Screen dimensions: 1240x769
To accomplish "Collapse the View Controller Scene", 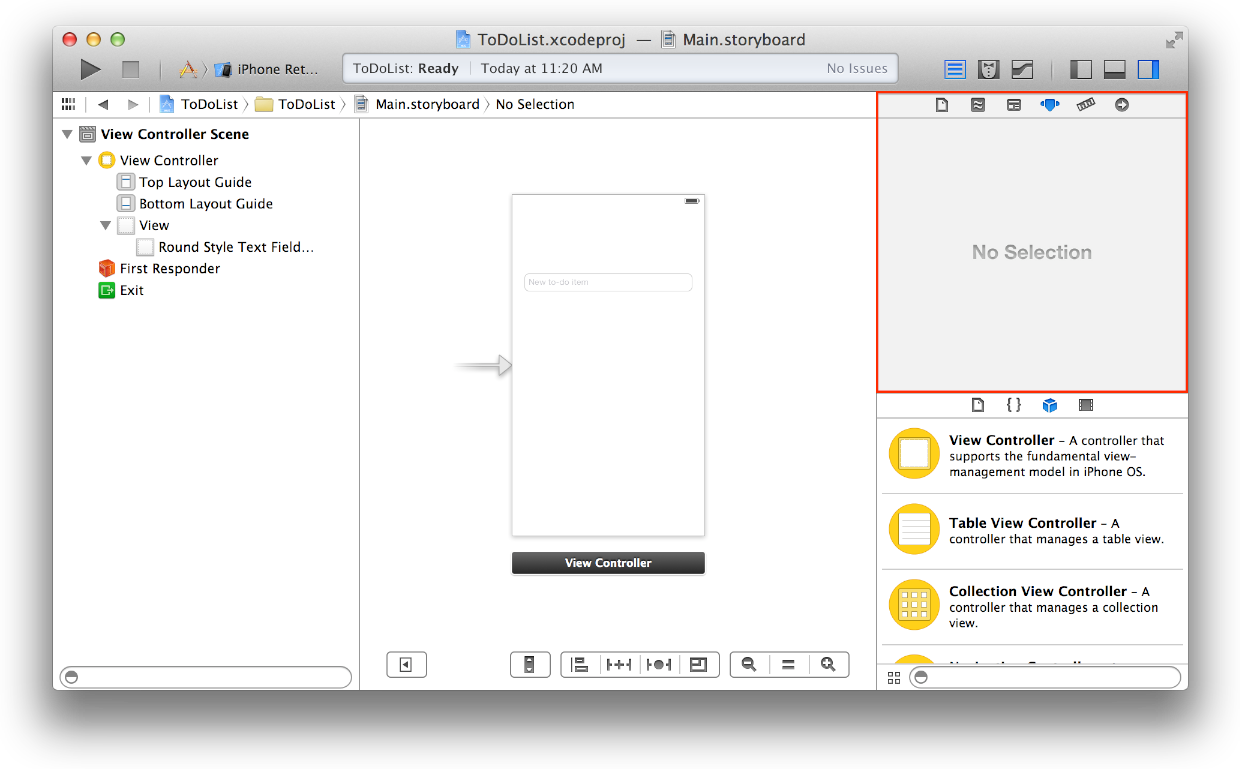I will coord(67,134).
